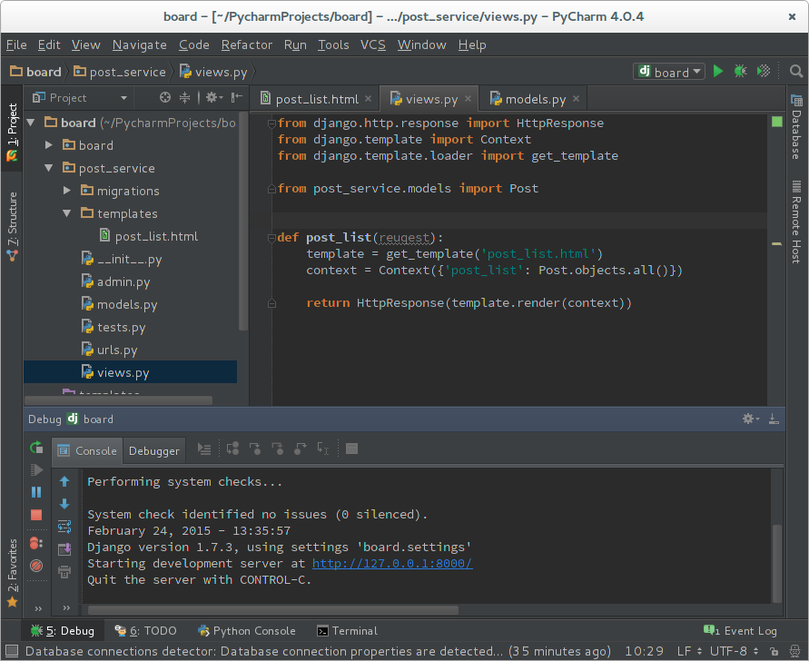Image resolution: width=809 pixels, height=661 pixels.
Task: Open the File menu
Action: (x=17, y=45)
